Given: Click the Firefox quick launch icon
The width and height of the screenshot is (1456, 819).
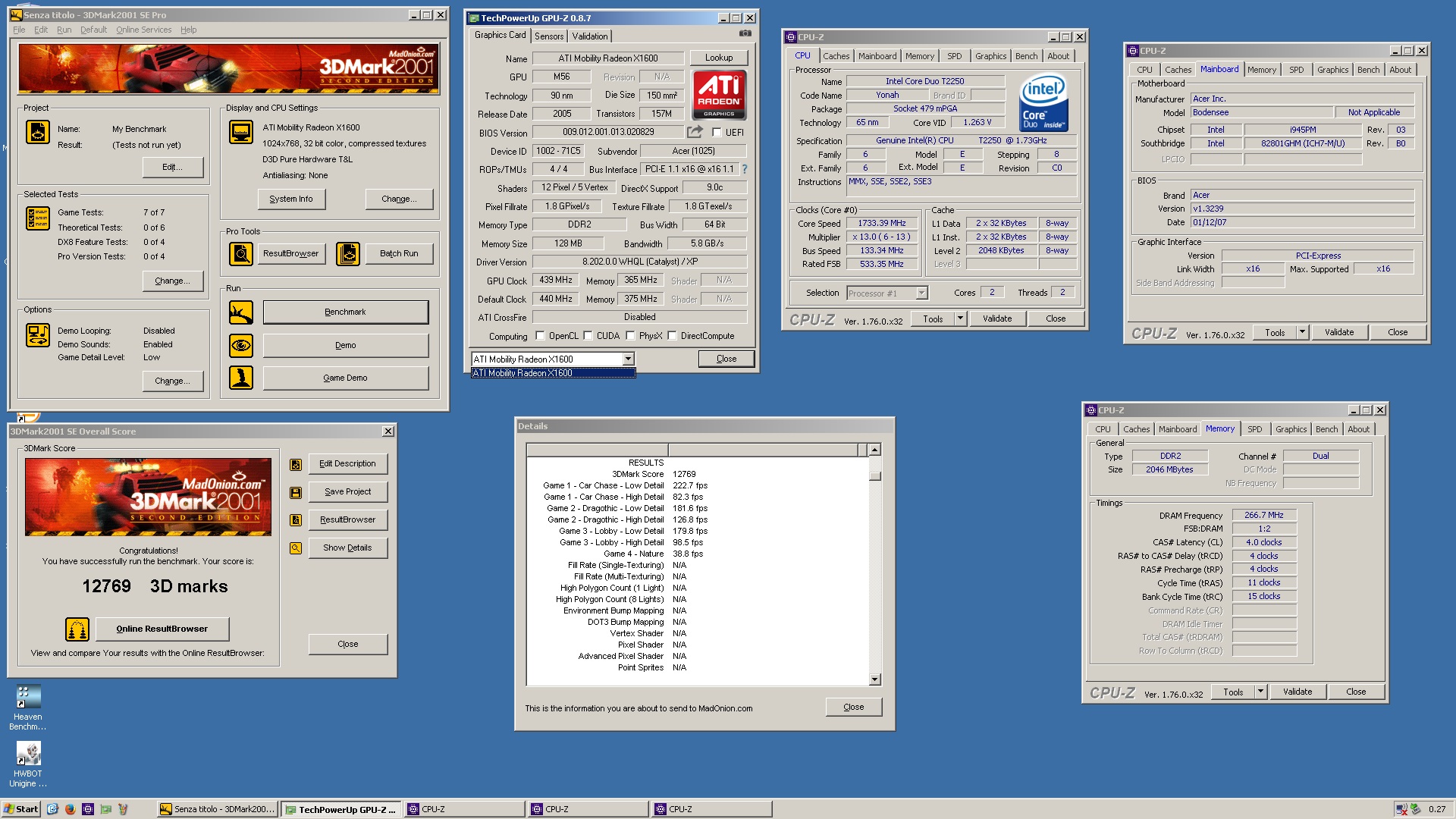Looking at the screenshot, I should point(71,809).
